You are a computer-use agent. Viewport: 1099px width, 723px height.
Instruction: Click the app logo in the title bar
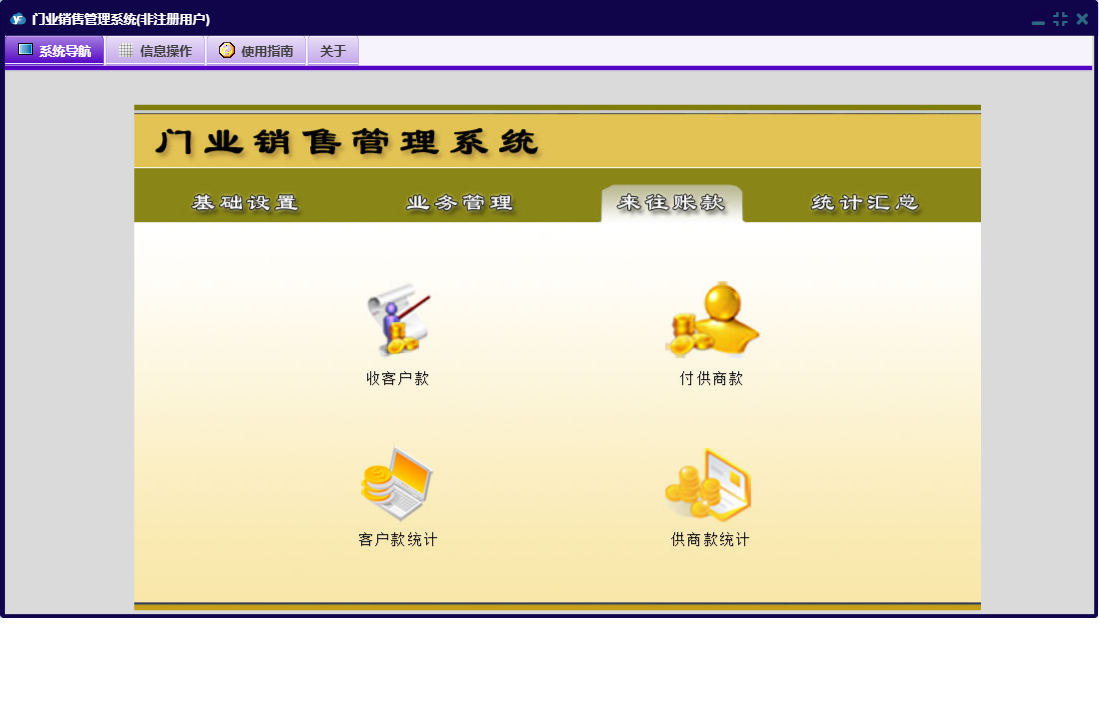(x=17, y=19)
